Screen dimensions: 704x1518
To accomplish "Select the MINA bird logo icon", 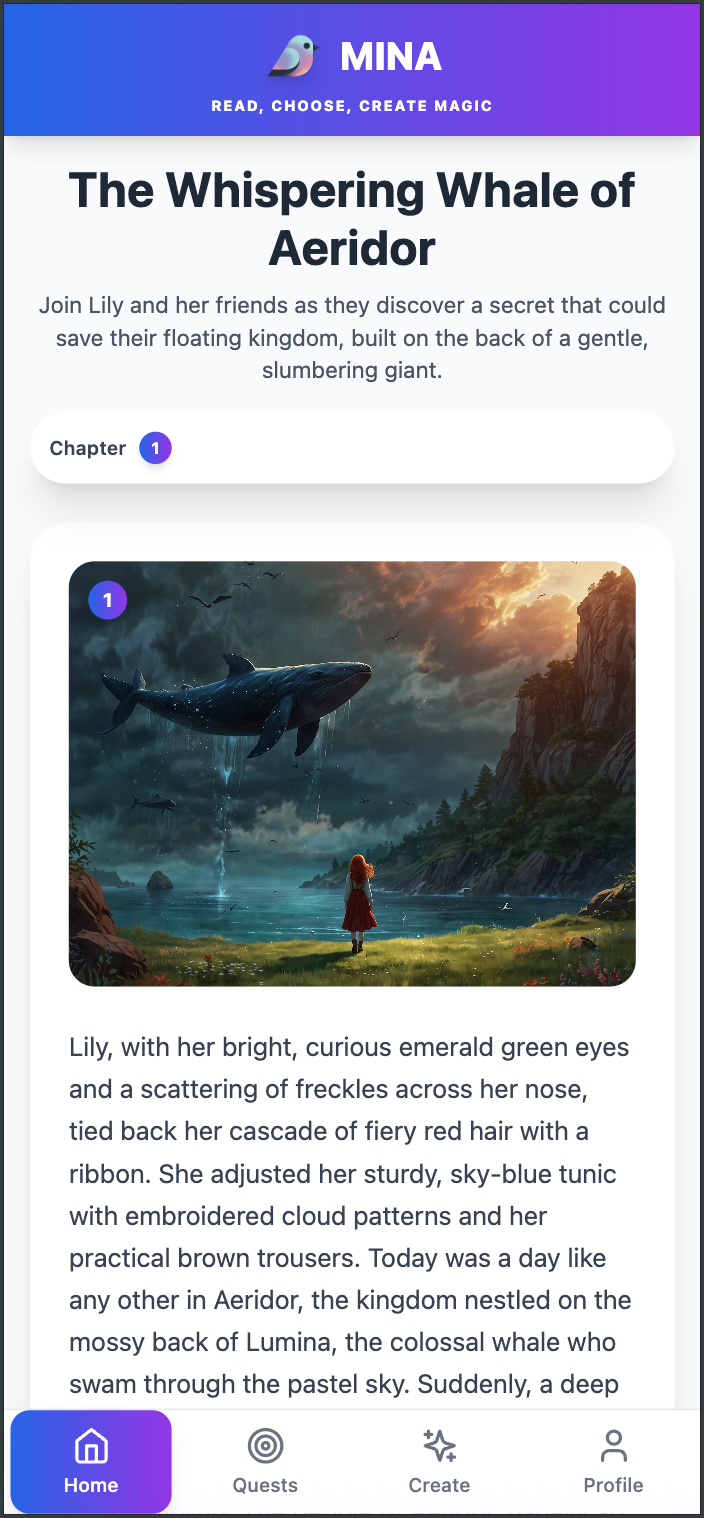I will (x=296, y=57).
